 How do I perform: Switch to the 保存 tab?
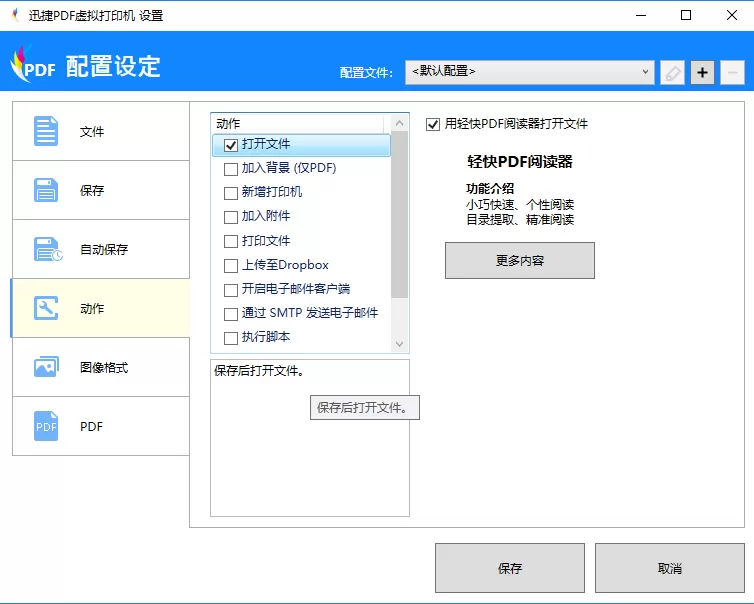tap(101, 190)
